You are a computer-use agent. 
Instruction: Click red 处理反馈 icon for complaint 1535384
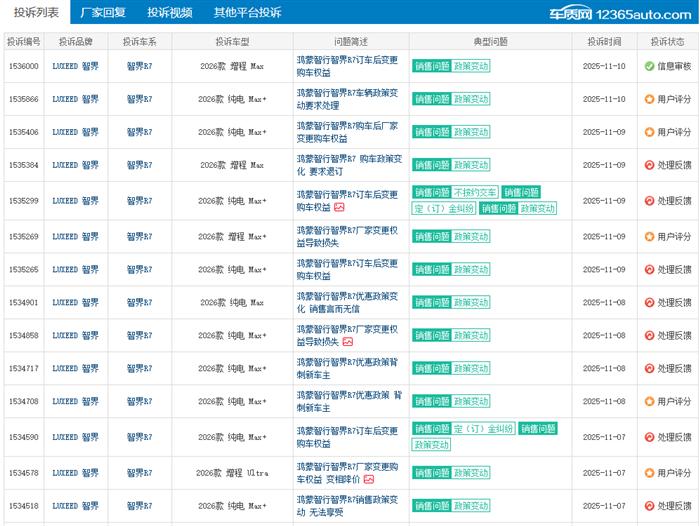(649, 165)
